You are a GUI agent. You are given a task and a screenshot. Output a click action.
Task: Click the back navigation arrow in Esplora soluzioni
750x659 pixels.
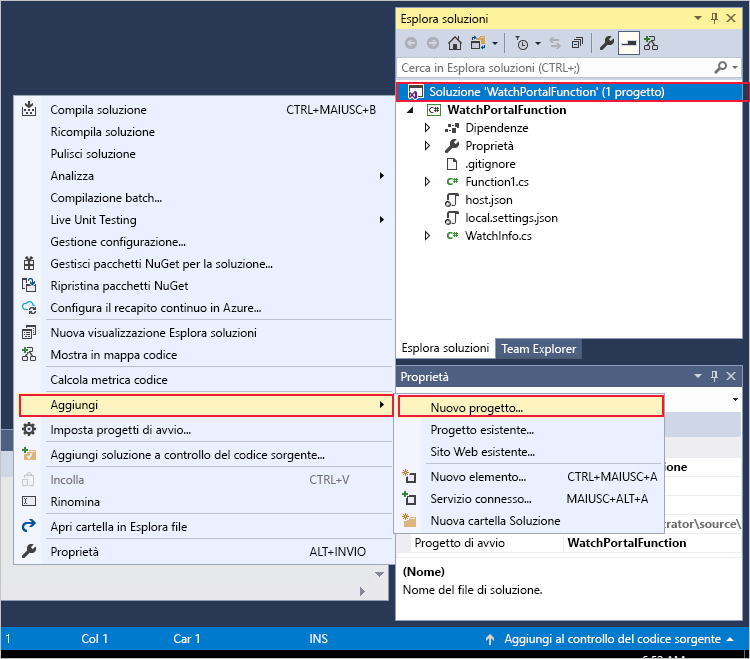point(411,44)
